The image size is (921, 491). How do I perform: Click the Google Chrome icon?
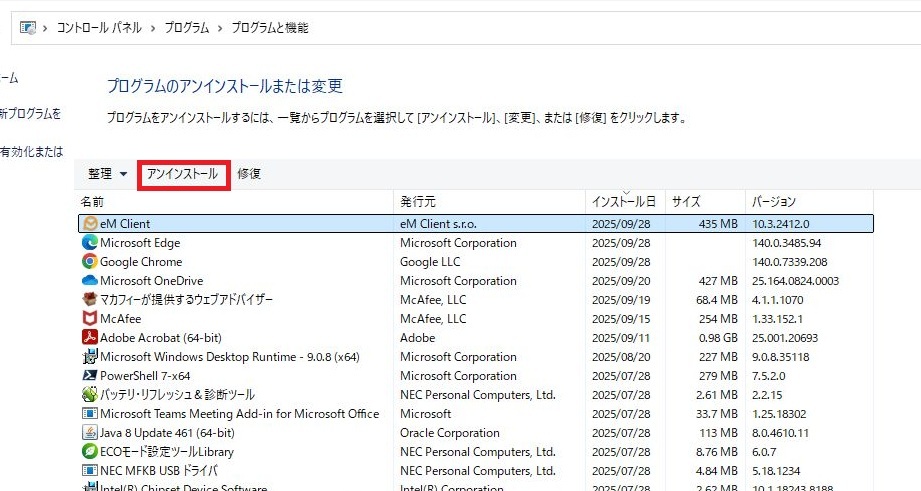[90, 262]
